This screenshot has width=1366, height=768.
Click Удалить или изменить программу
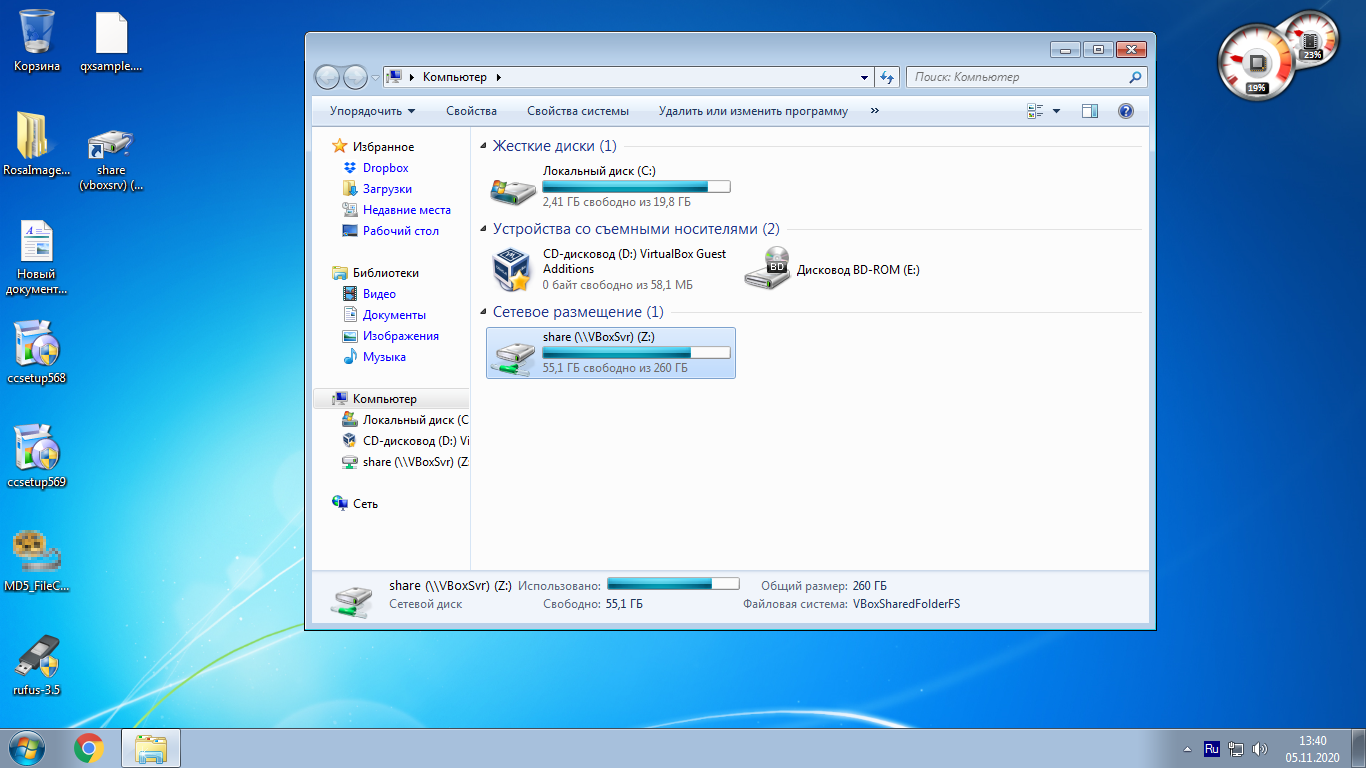coord(753,111)
